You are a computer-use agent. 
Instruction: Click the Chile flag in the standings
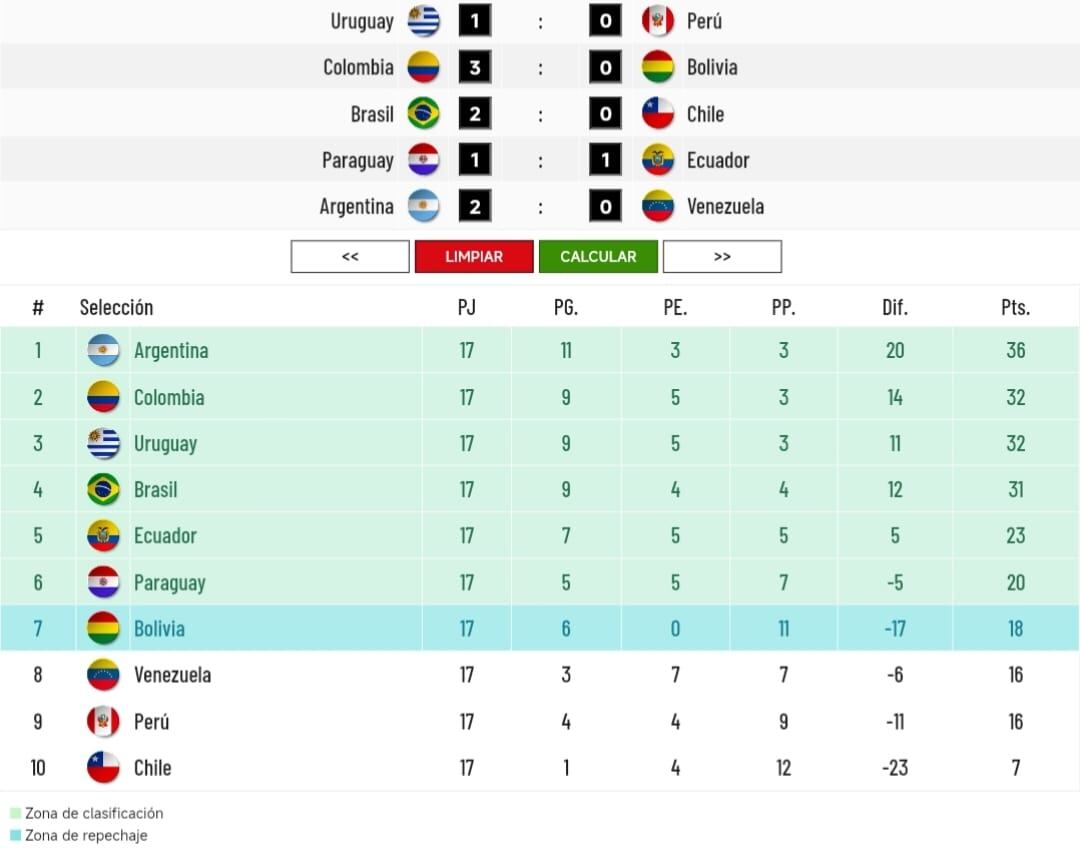103,768
